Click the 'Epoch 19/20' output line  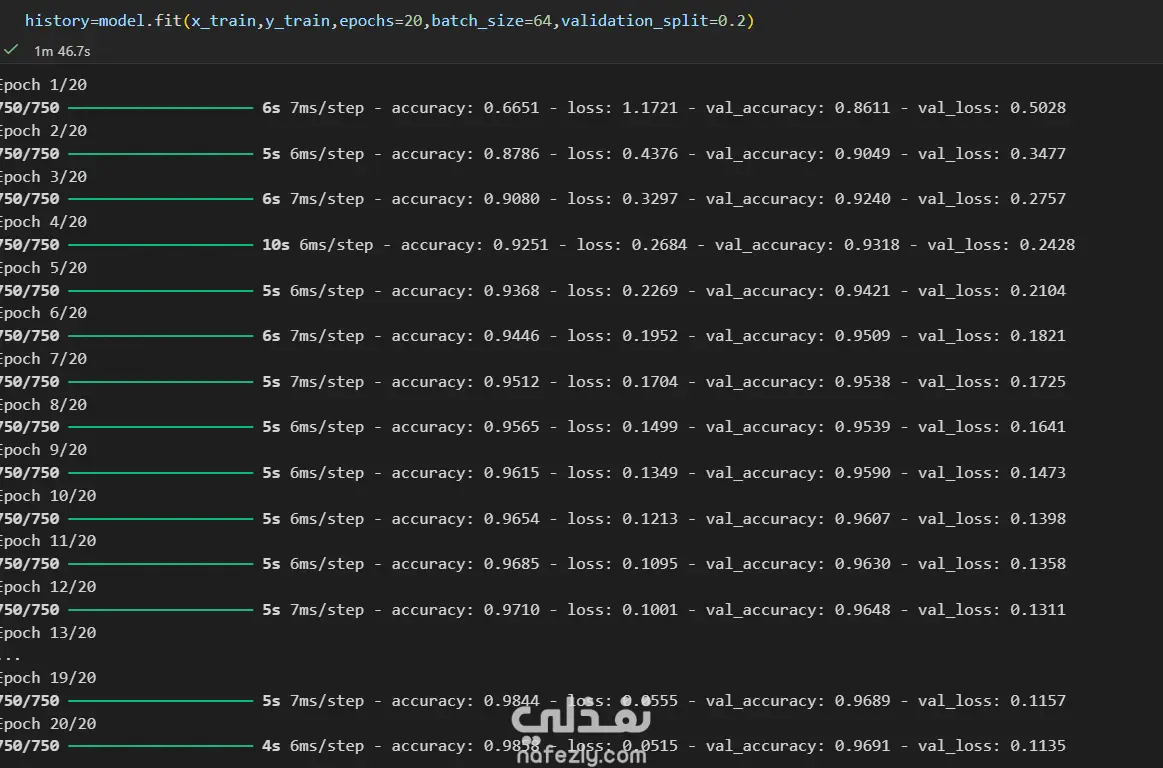pyautogui.click(x=48, y=678)
